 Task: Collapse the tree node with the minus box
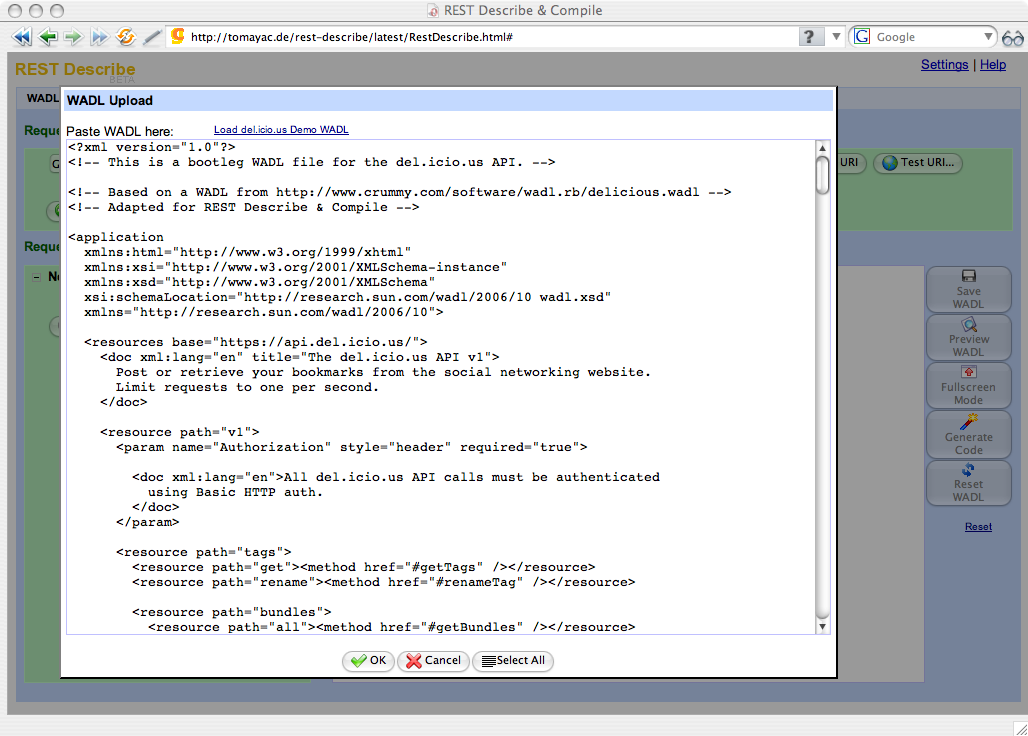coord(37,277)
